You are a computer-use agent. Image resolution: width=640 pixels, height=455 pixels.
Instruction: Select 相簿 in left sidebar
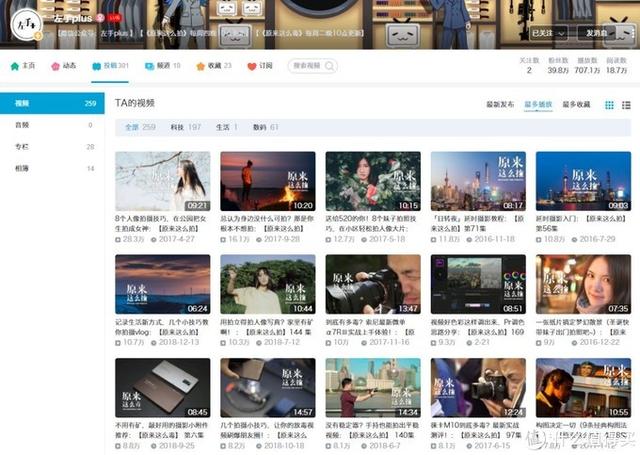pos(52,168)
